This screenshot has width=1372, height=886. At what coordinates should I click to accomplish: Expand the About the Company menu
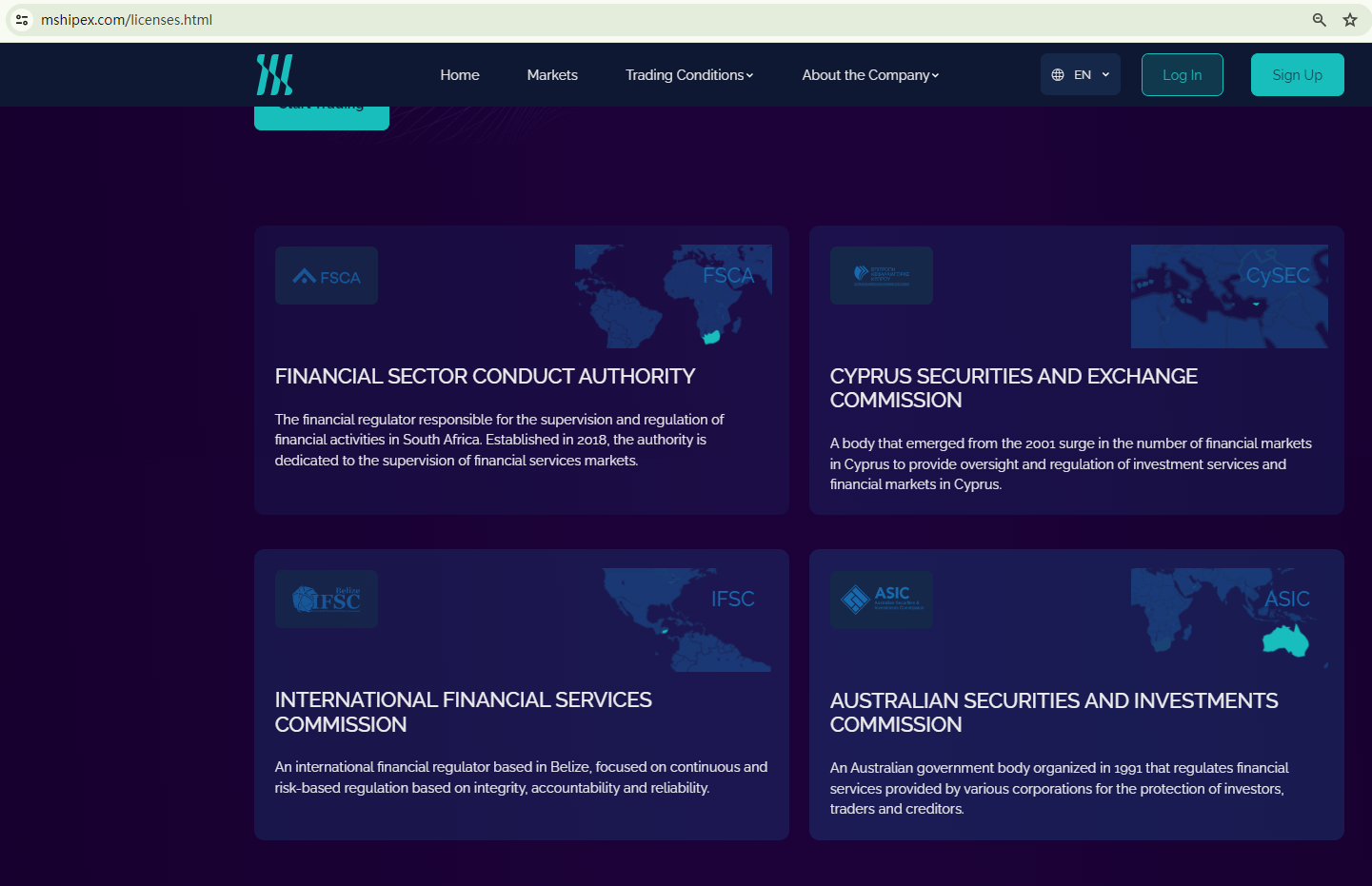tap(870, 75)
